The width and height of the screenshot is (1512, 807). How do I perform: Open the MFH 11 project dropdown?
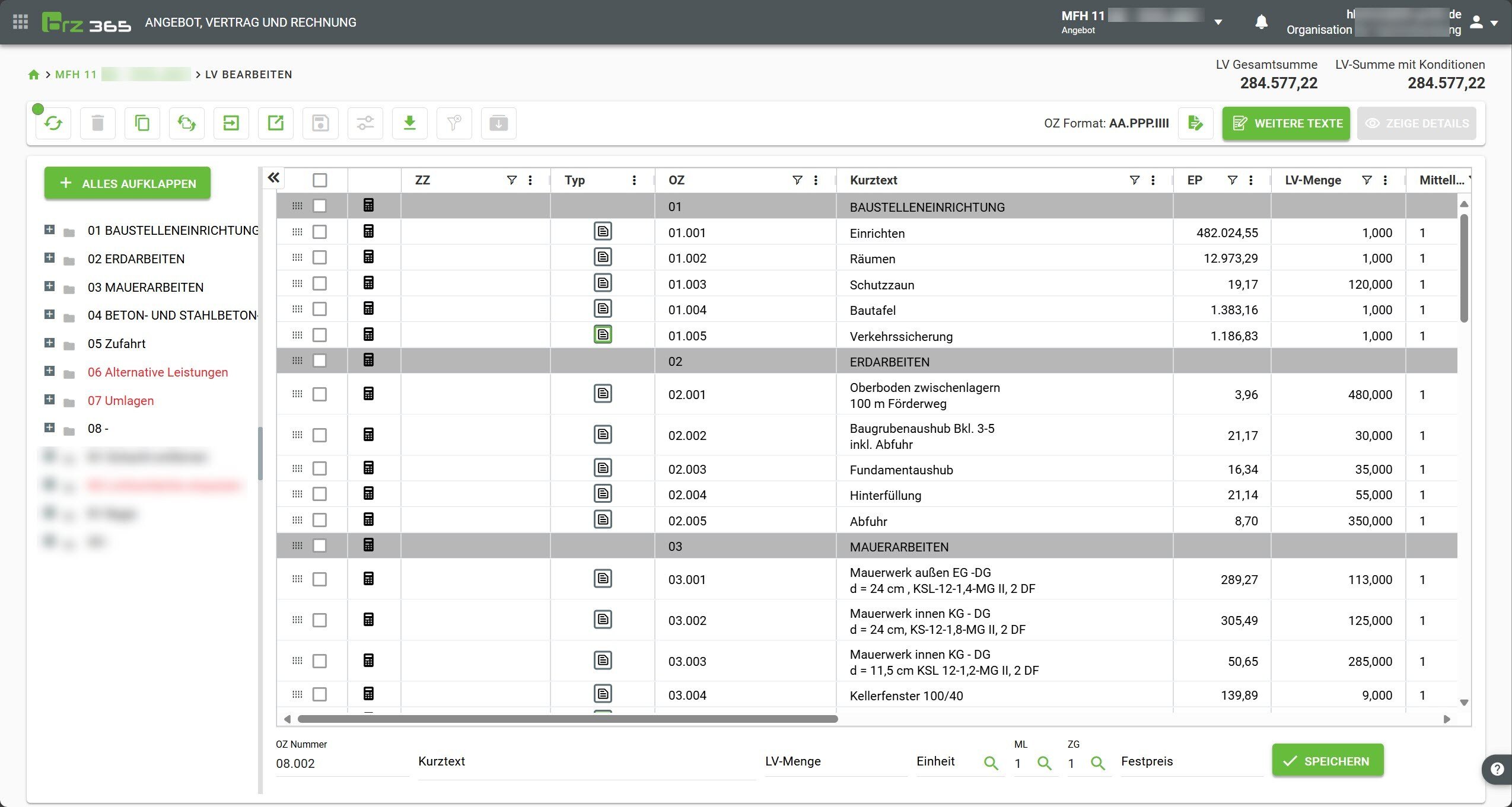(x=1218, y=23)
